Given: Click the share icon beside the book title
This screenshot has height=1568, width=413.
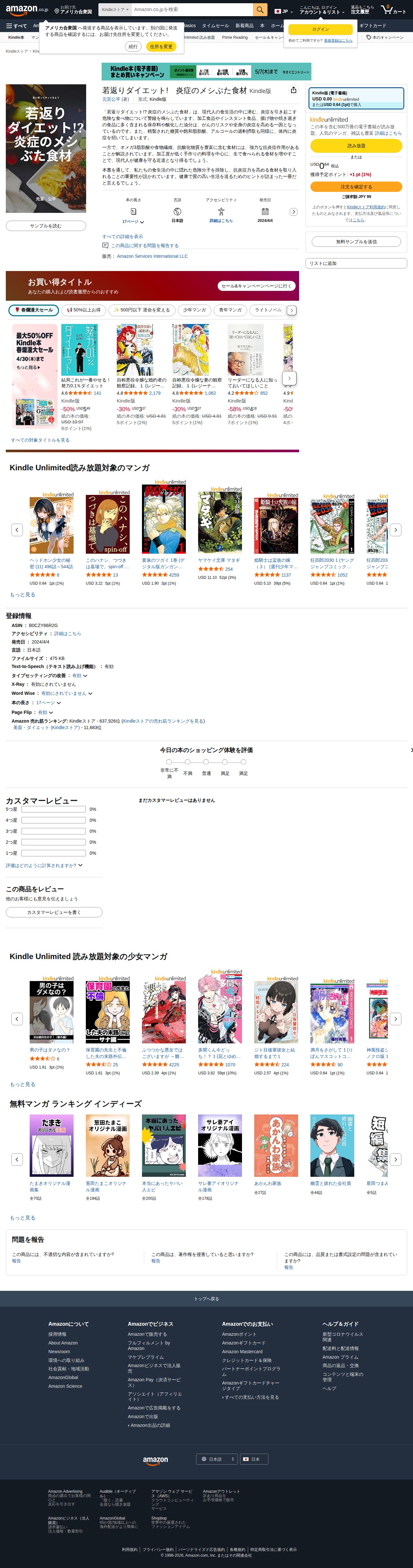Looking at the screenshot, I should click(293, 90).
